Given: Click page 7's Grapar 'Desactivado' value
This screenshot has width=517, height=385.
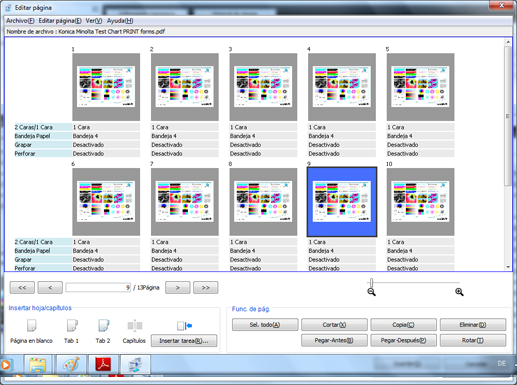Looking at the screenshot, I should (x=185, y=259).
